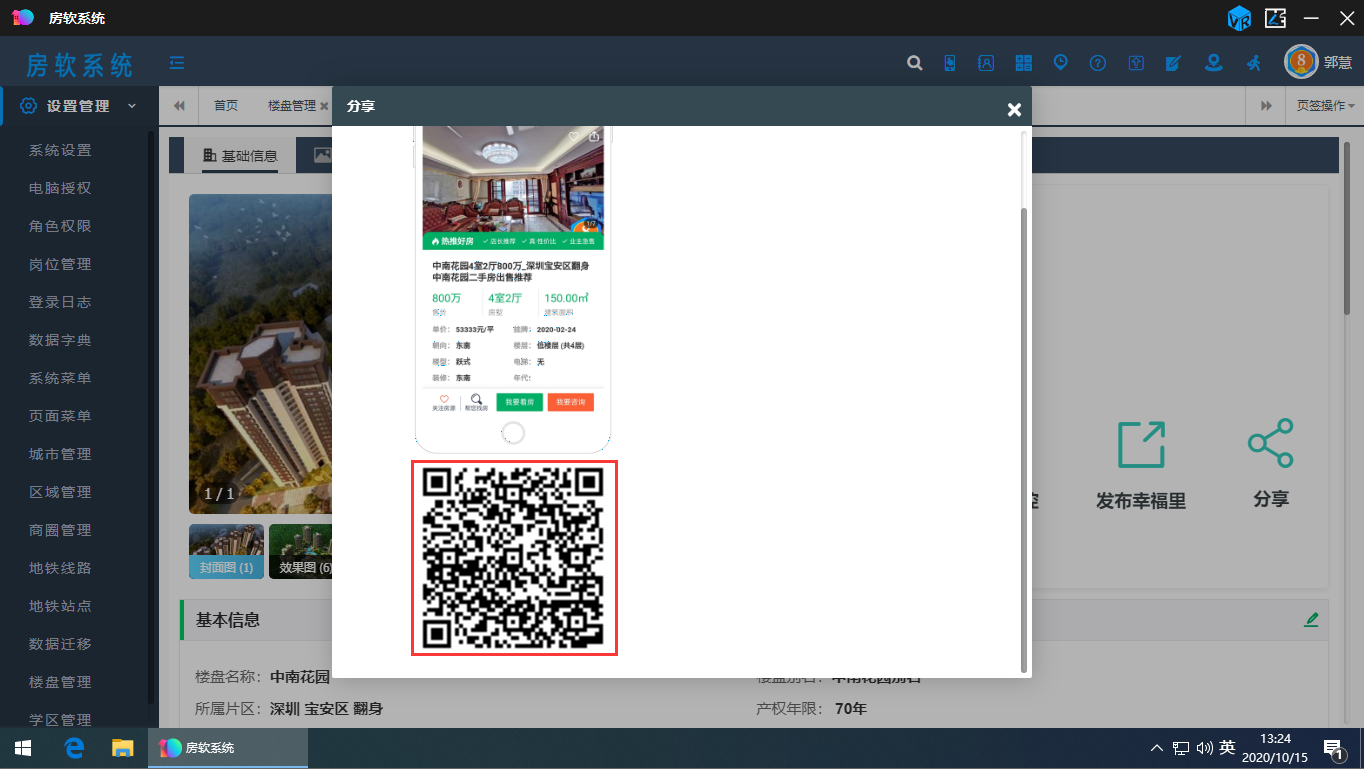Open the 页签操作 dropdown

tap(1325, 106)
